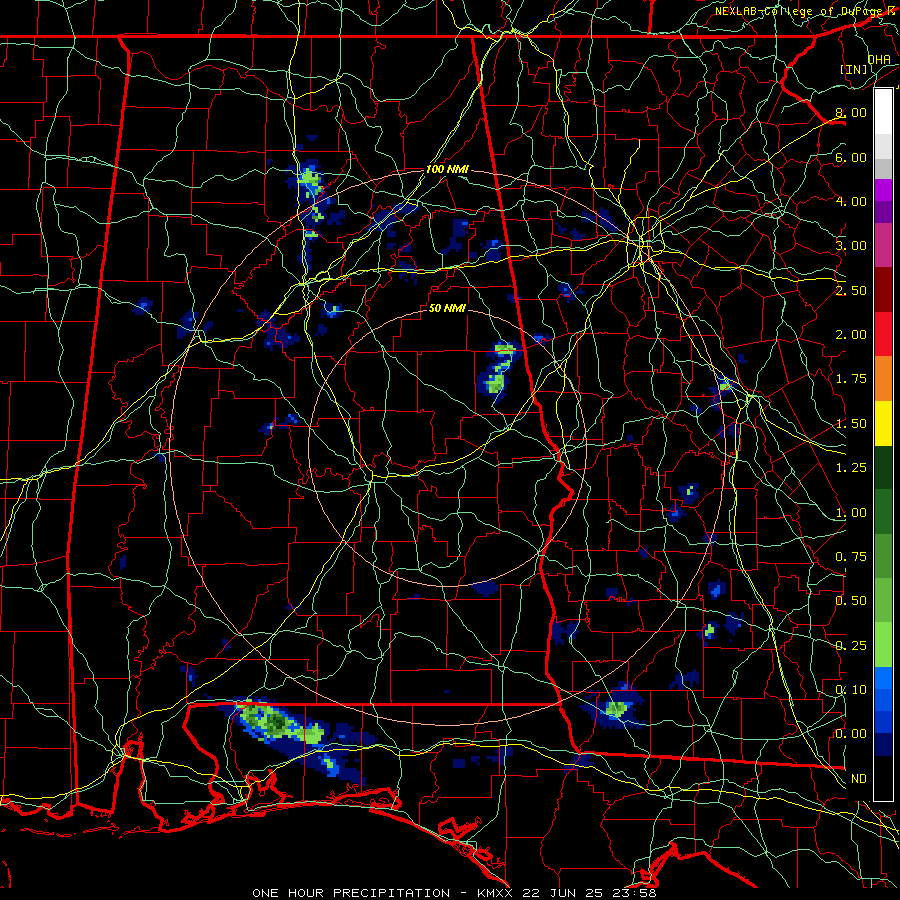This screenshot has height=900, width=900.
Task: Click the 0.75 legend value
Action: pos(851,557)
